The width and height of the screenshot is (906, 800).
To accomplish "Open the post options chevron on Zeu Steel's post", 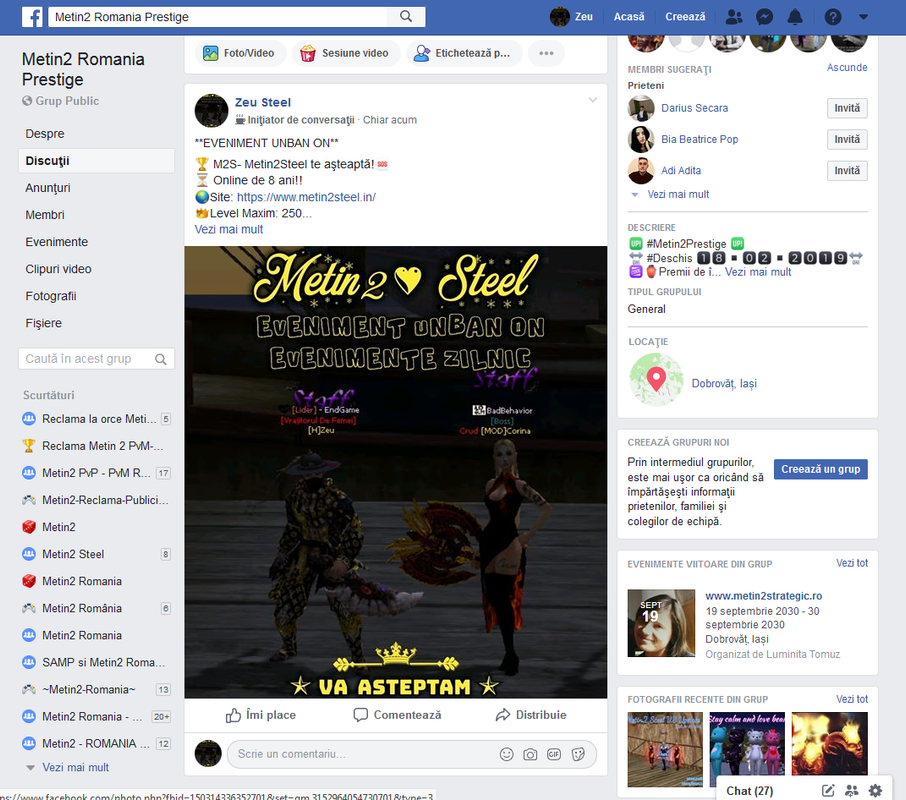I will [x=593, y=100].
